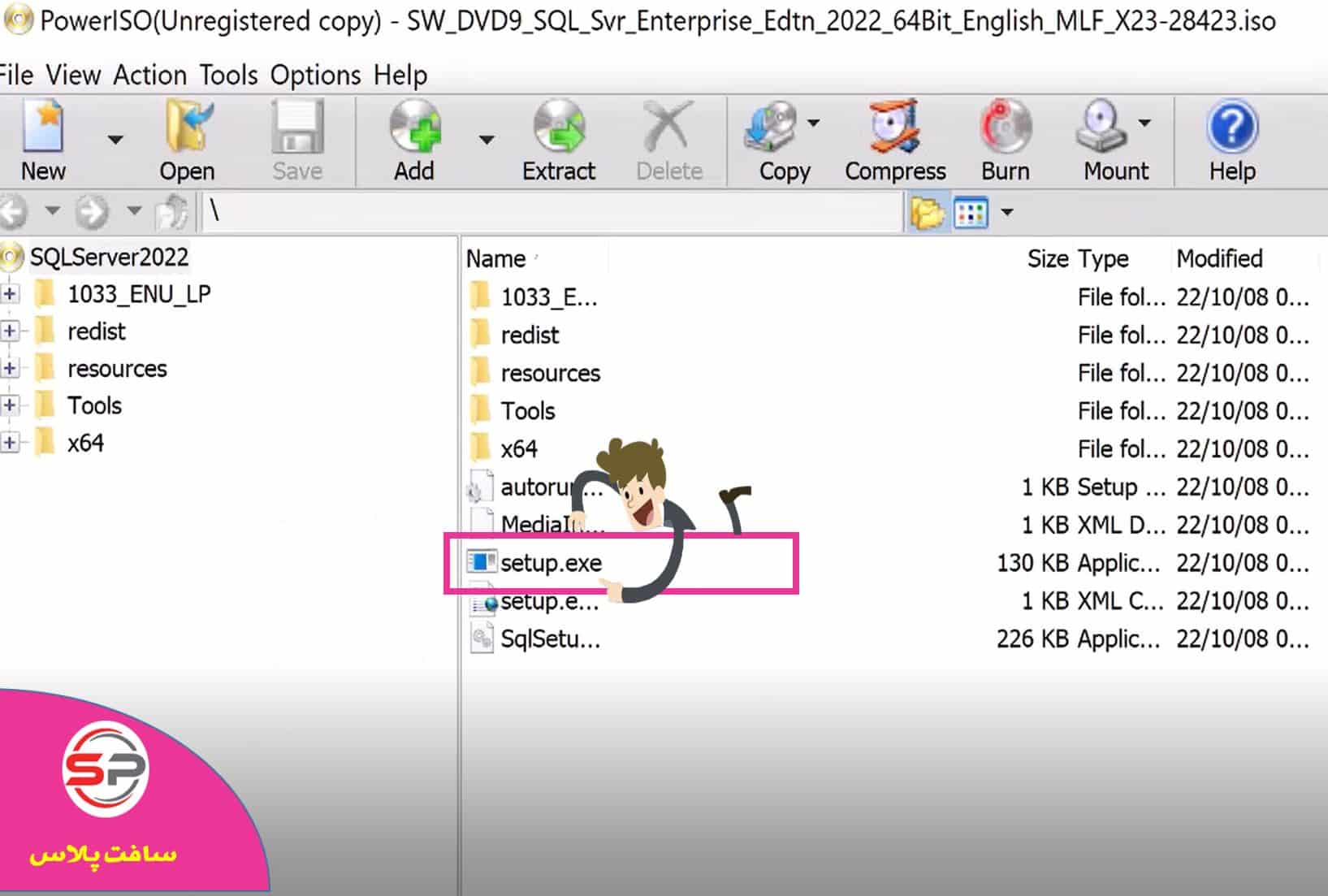Click the view mode icon
The image size is (1328, 896).
(x=971, y=213)
